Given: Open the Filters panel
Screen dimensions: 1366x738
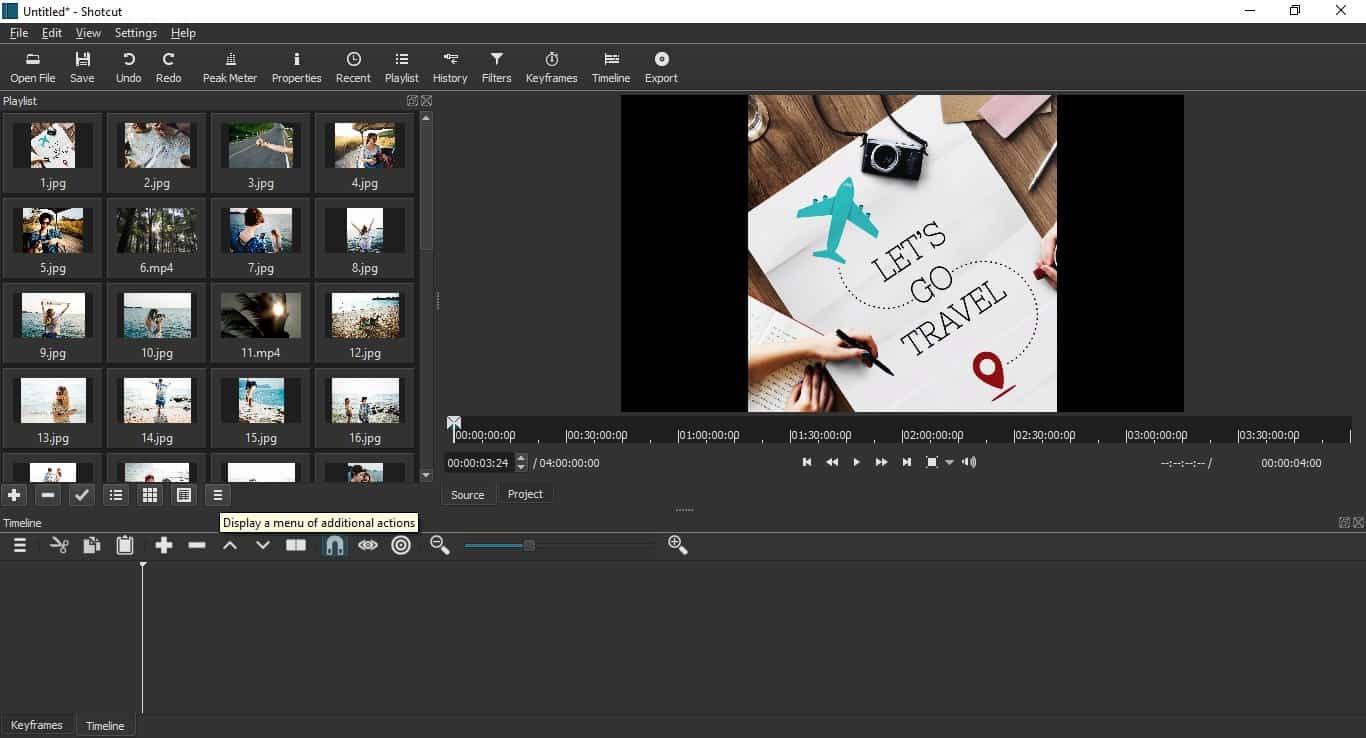Looking at the screenshot, I should click(495, 66).
